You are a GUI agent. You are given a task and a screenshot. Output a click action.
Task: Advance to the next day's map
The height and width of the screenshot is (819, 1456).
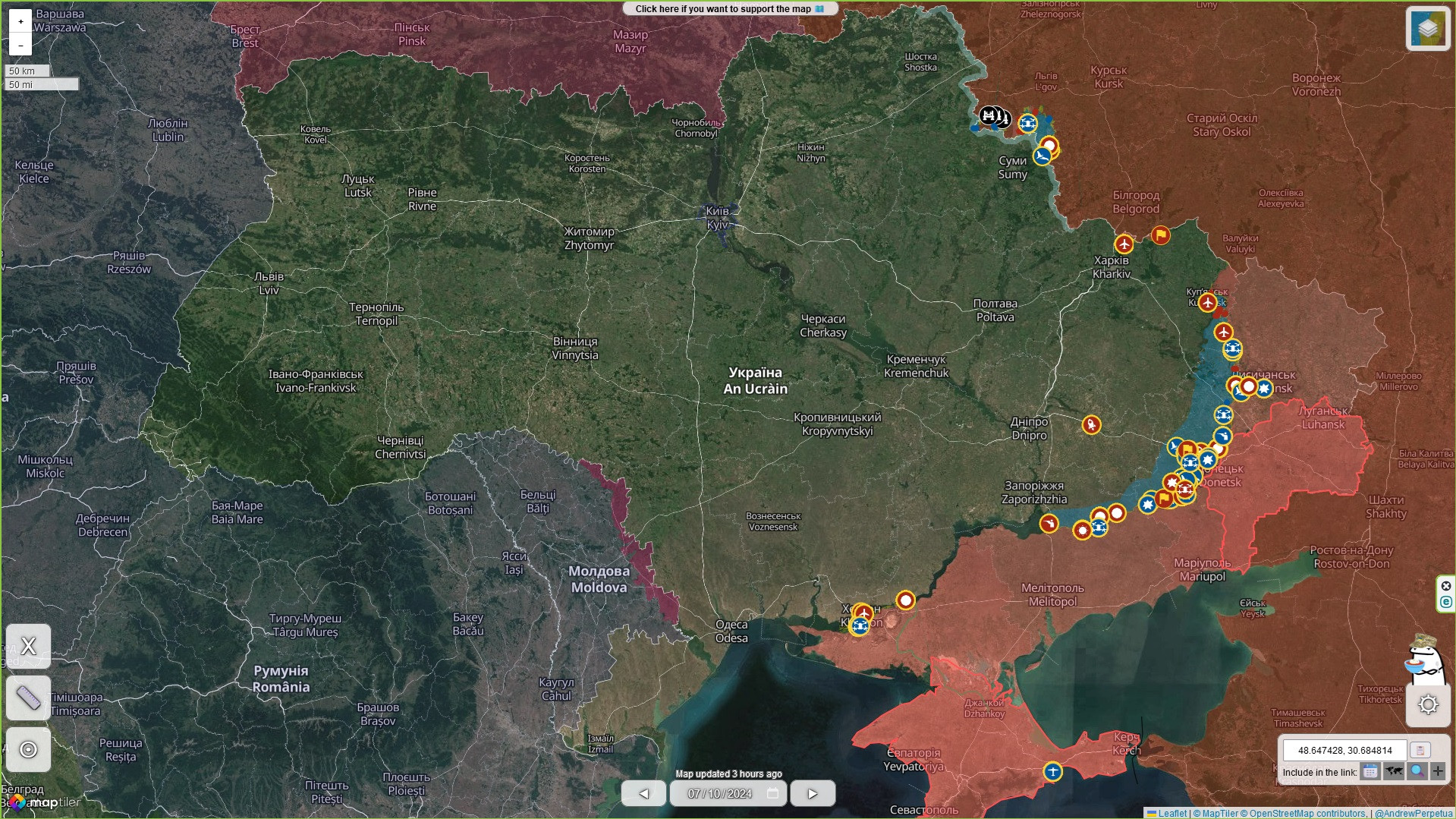pos(813,793)
